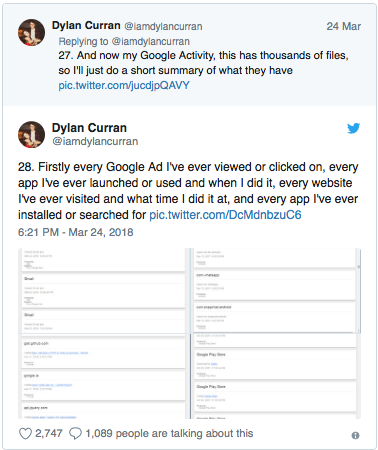The height and width of the screenshot is (450, 378).
Task: Click the 6:21 PM - Mar 24, 2018 timestamp
Action: 76,232
